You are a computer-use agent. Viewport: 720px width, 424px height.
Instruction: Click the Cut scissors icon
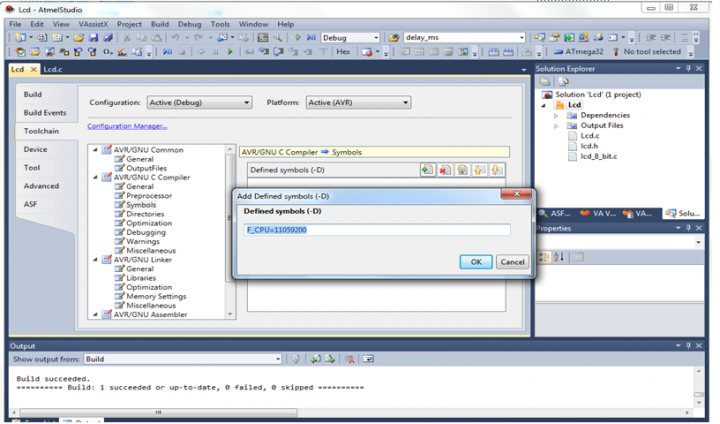tap(127, 38)
